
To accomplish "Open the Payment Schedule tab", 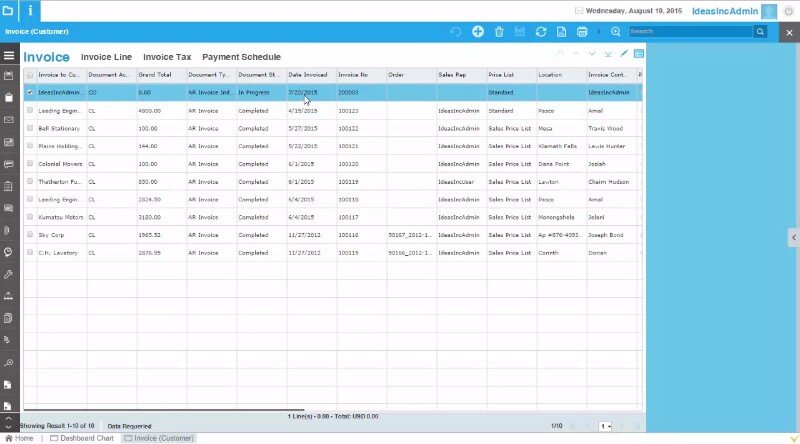I will (x=241, y=57).
